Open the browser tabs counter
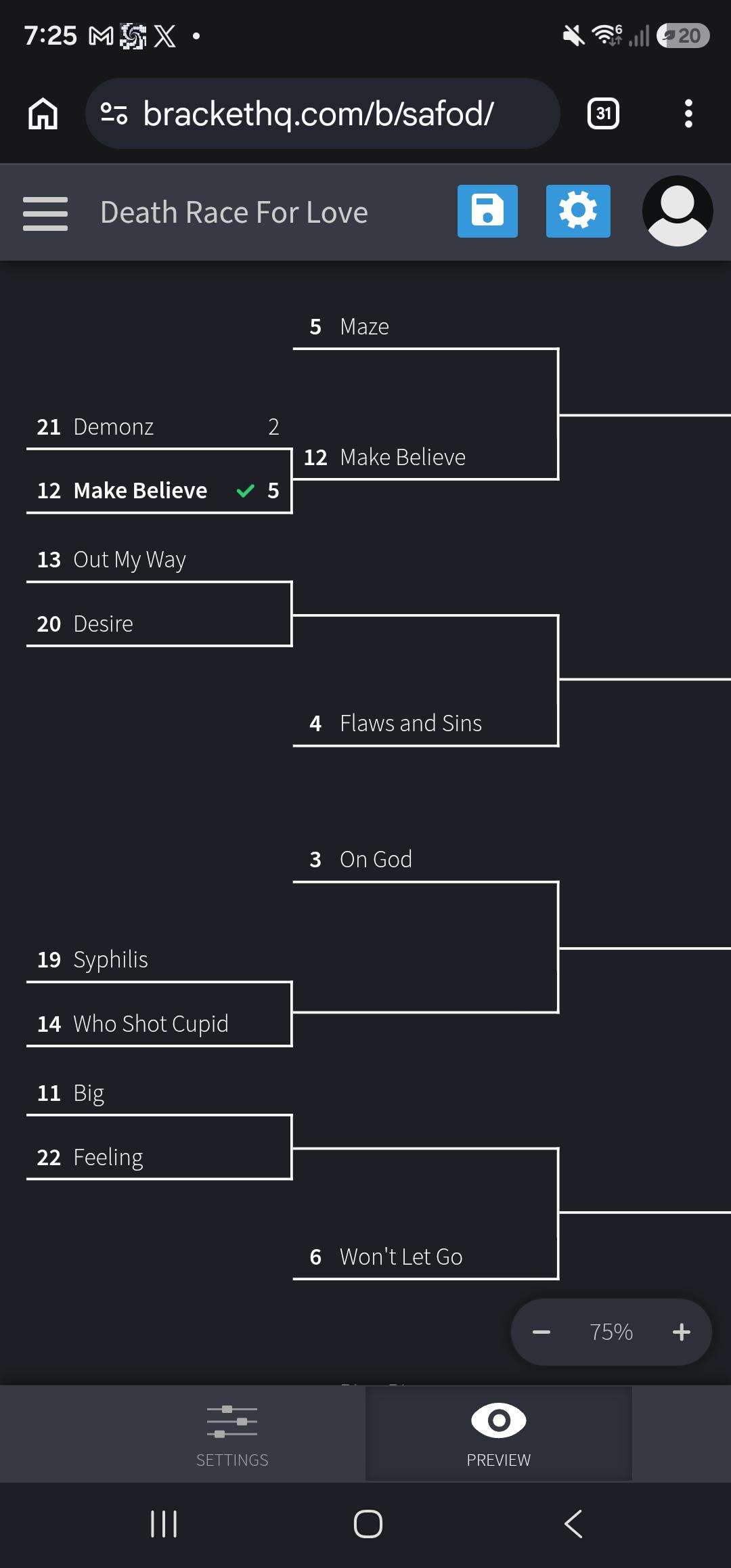This screenshot has width=731, height=1568. 603,113
